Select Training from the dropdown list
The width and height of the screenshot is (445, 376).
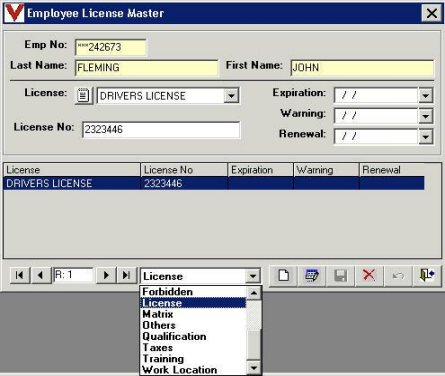[193, 359]
